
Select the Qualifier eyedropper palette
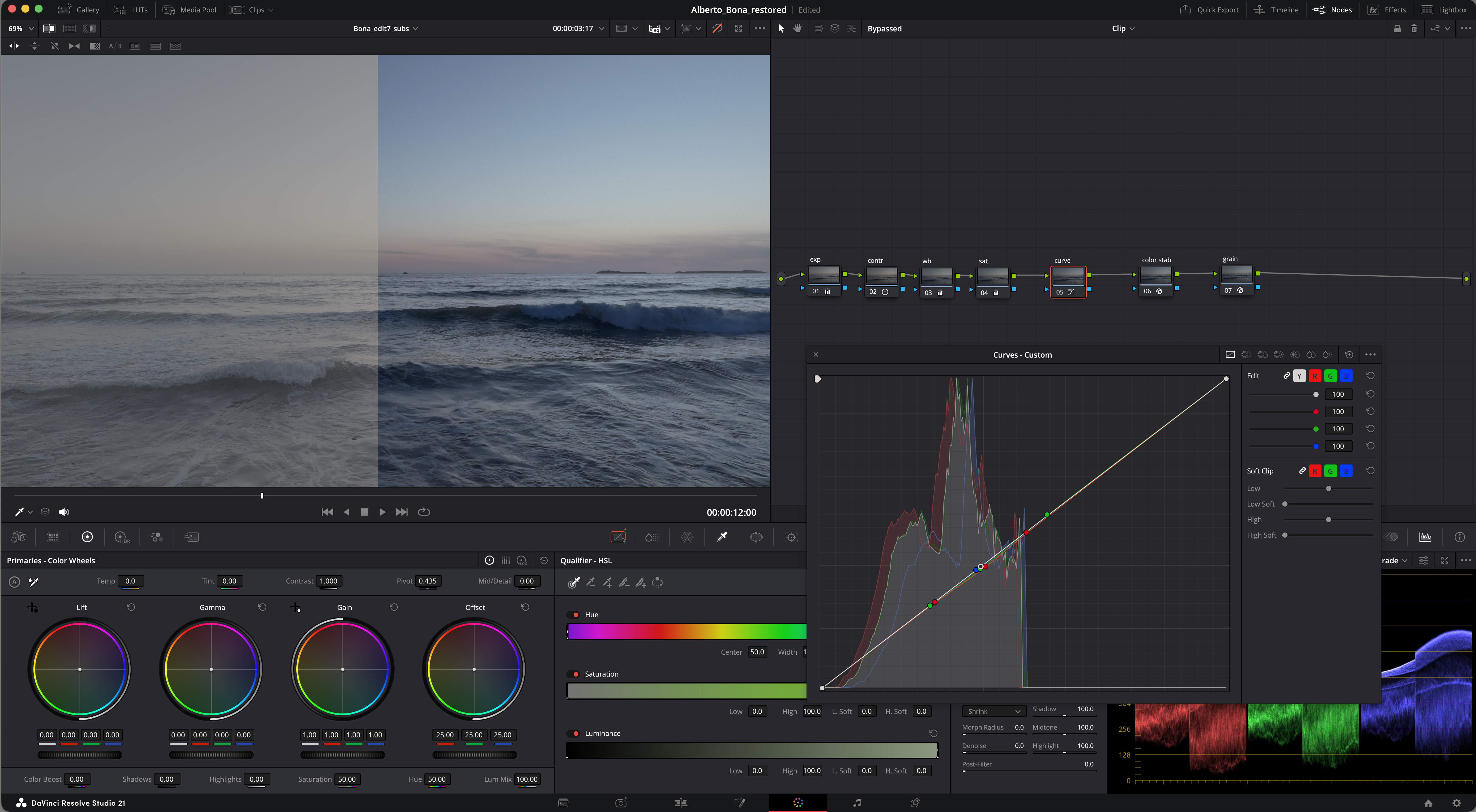click(x=722, y=537)
